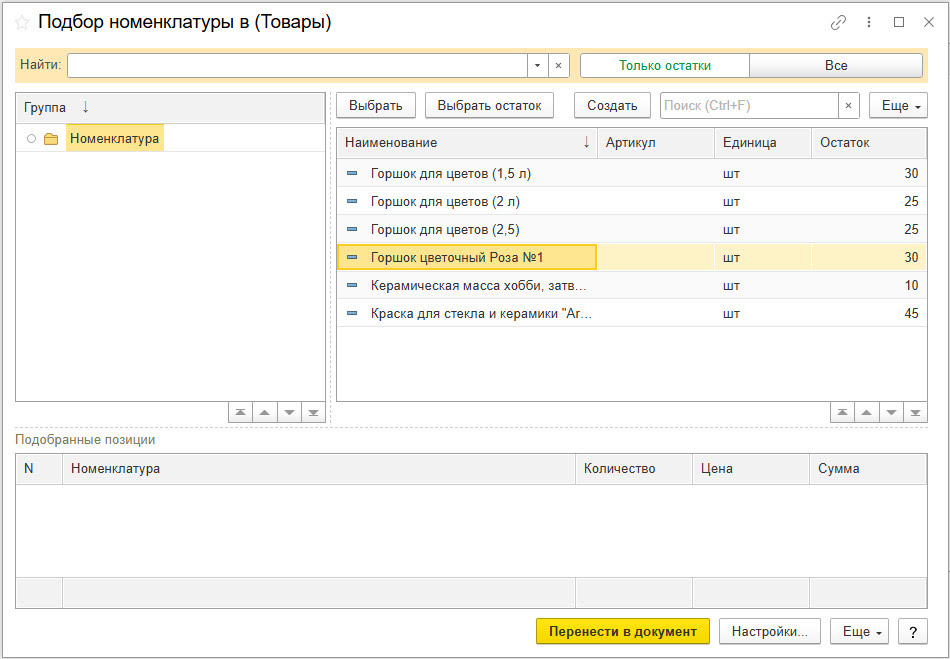Select row Краска для стекла и керамики
950x659 pixels.
tap(632, 313)
